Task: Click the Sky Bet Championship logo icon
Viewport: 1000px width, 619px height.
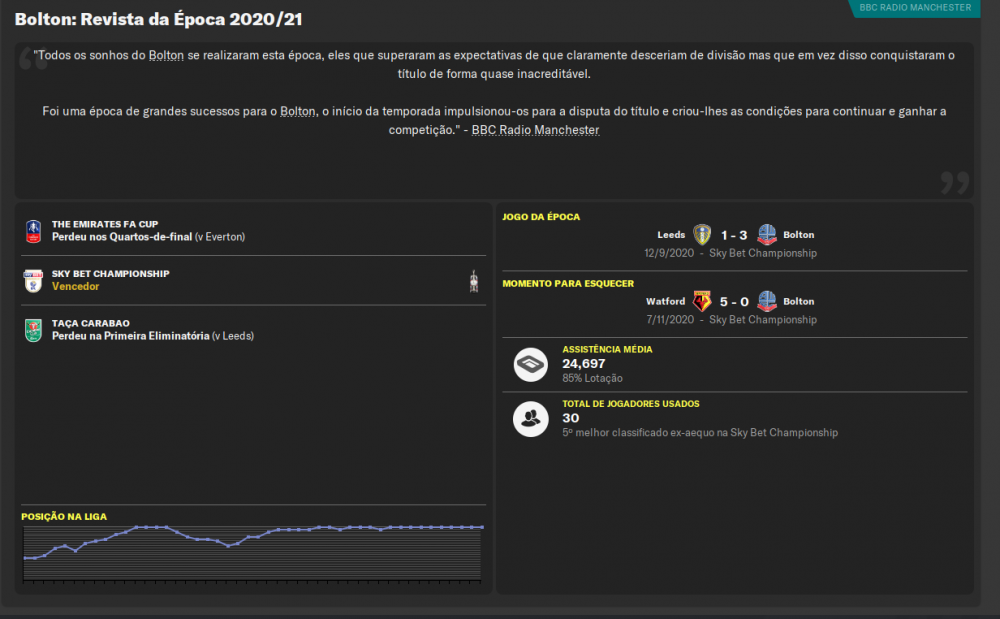Action: point(33,280)
